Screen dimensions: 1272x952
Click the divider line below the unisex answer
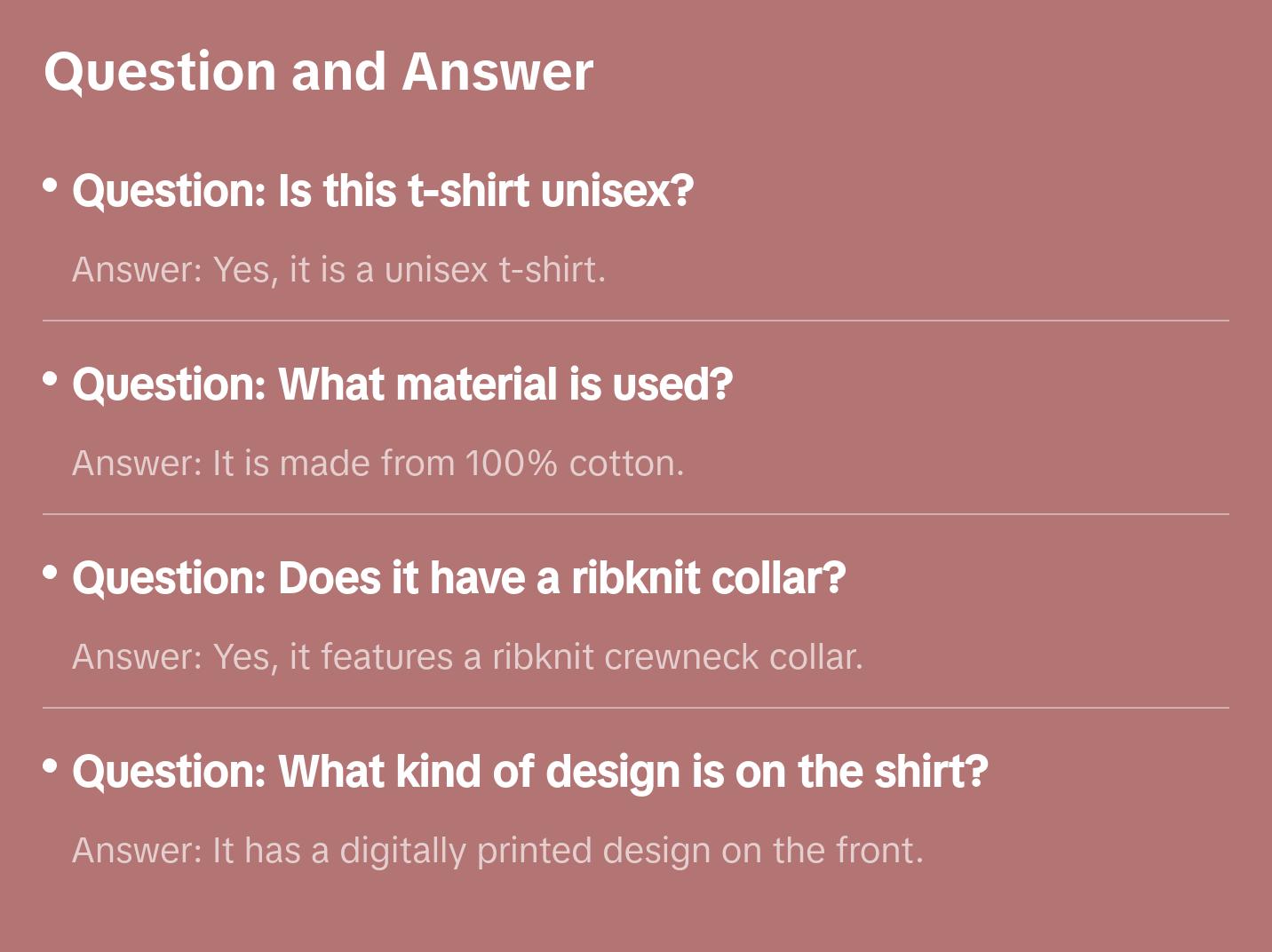636,321
